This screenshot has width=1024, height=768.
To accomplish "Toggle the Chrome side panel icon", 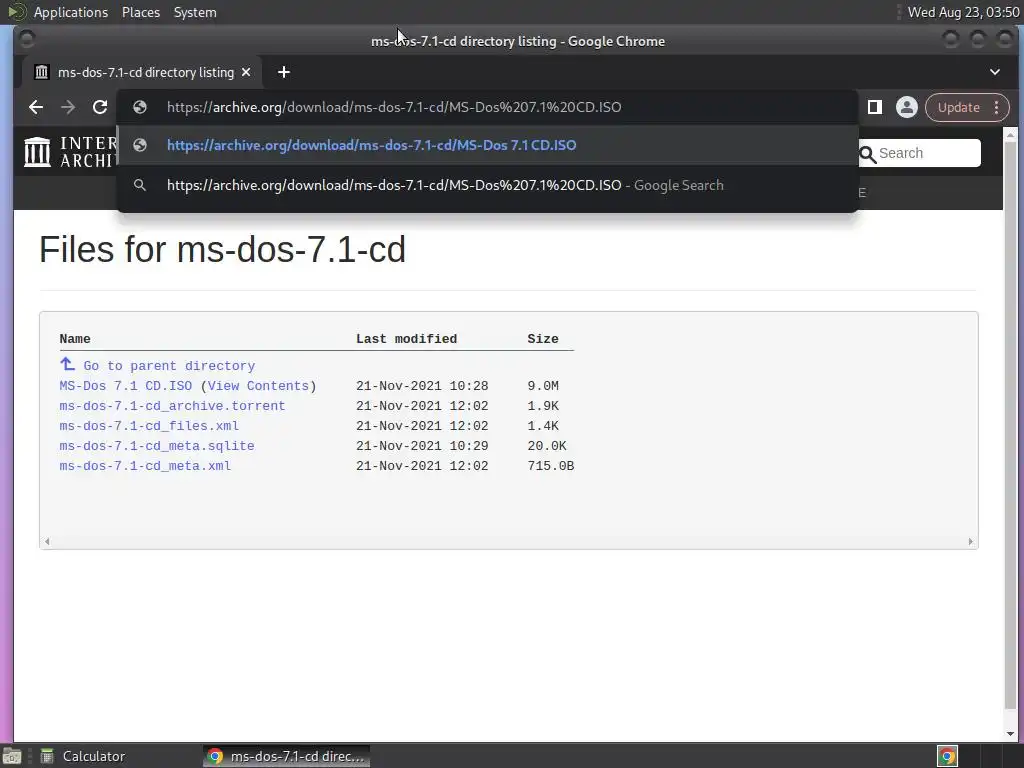I will point(874,107).
